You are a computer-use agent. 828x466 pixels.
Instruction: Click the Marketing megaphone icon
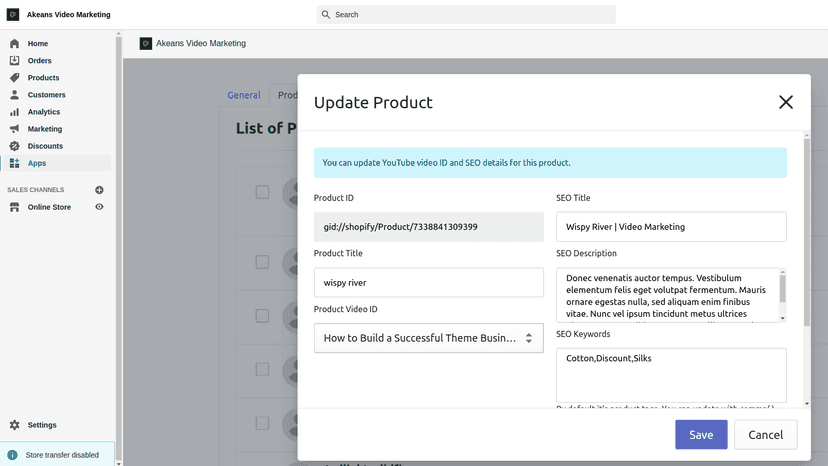(14, 129)
